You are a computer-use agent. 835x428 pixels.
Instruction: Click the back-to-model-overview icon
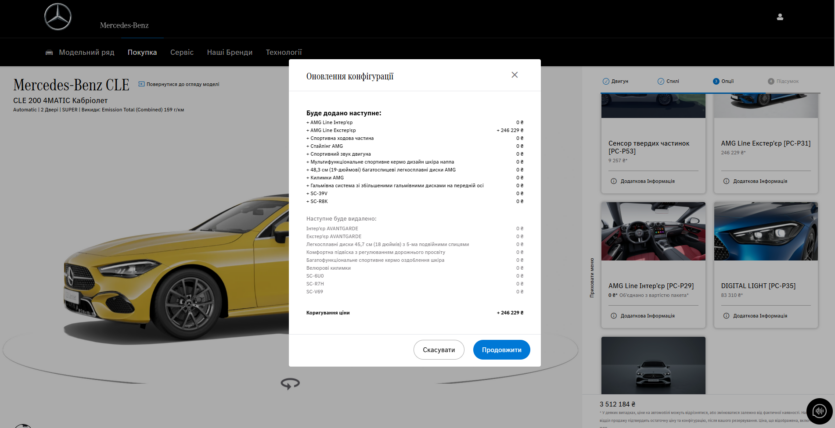141,84
